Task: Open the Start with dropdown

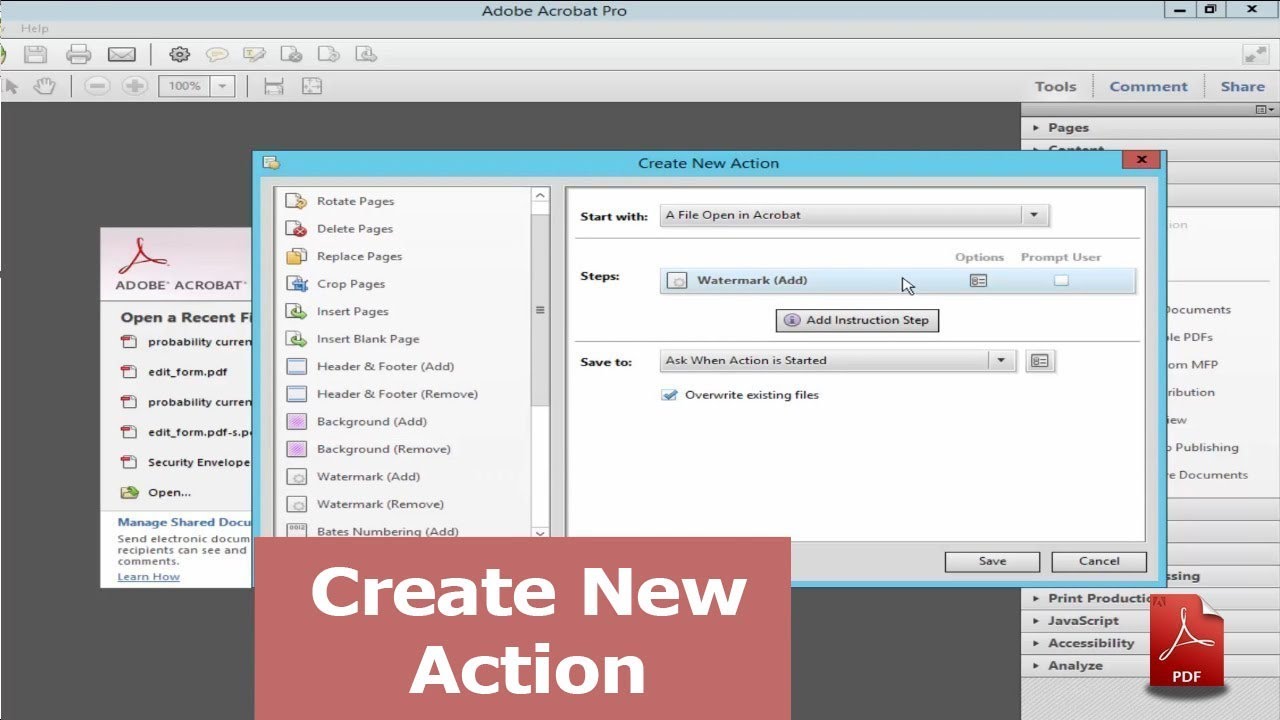Action: (855, 215)
